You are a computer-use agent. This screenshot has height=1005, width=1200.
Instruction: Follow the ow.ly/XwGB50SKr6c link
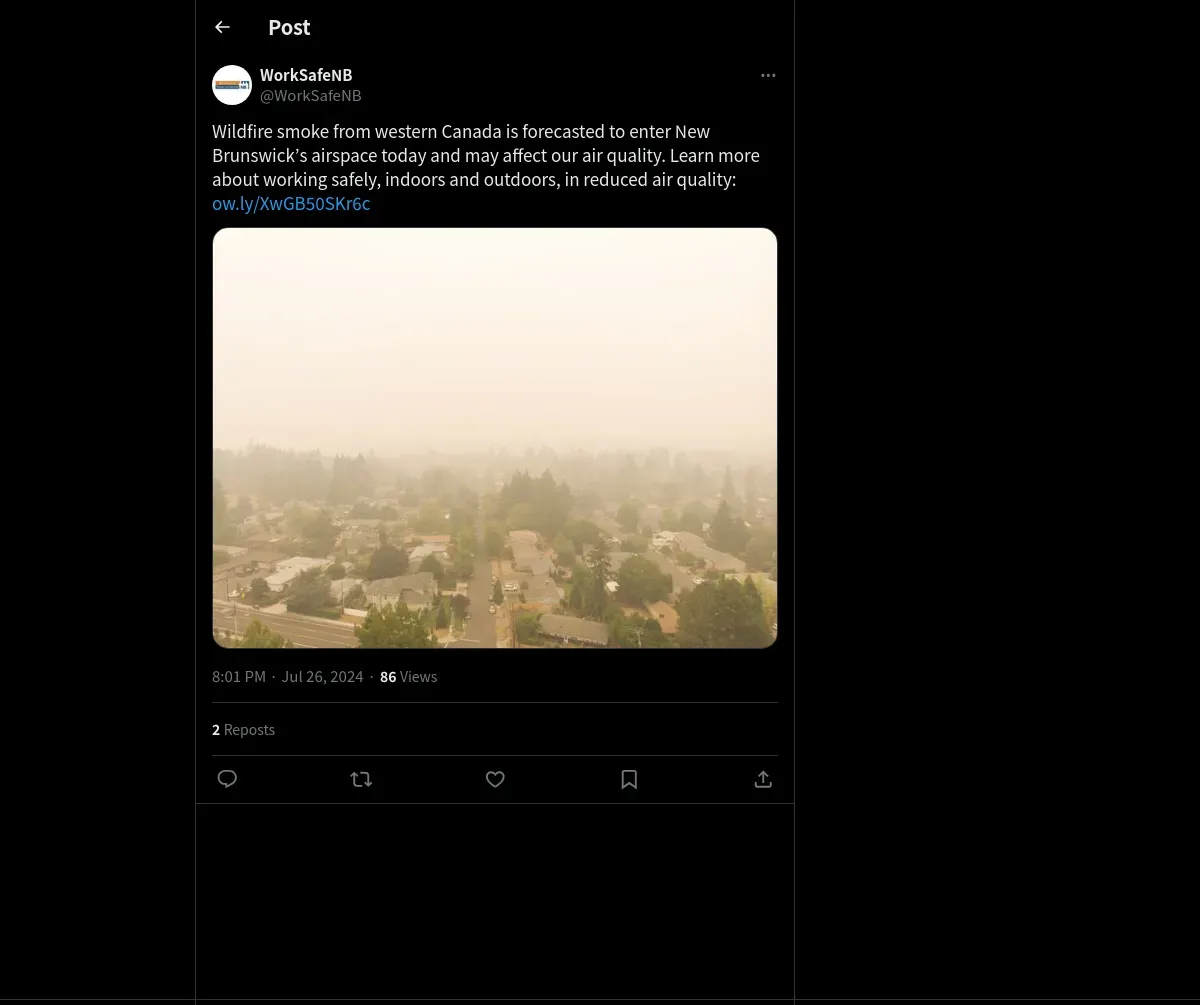coord(291,204)
